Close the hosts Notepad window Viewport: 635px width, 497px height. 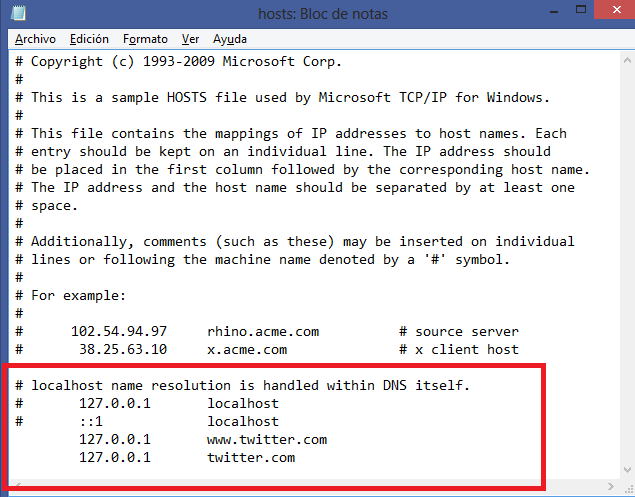tap(616, 9)
